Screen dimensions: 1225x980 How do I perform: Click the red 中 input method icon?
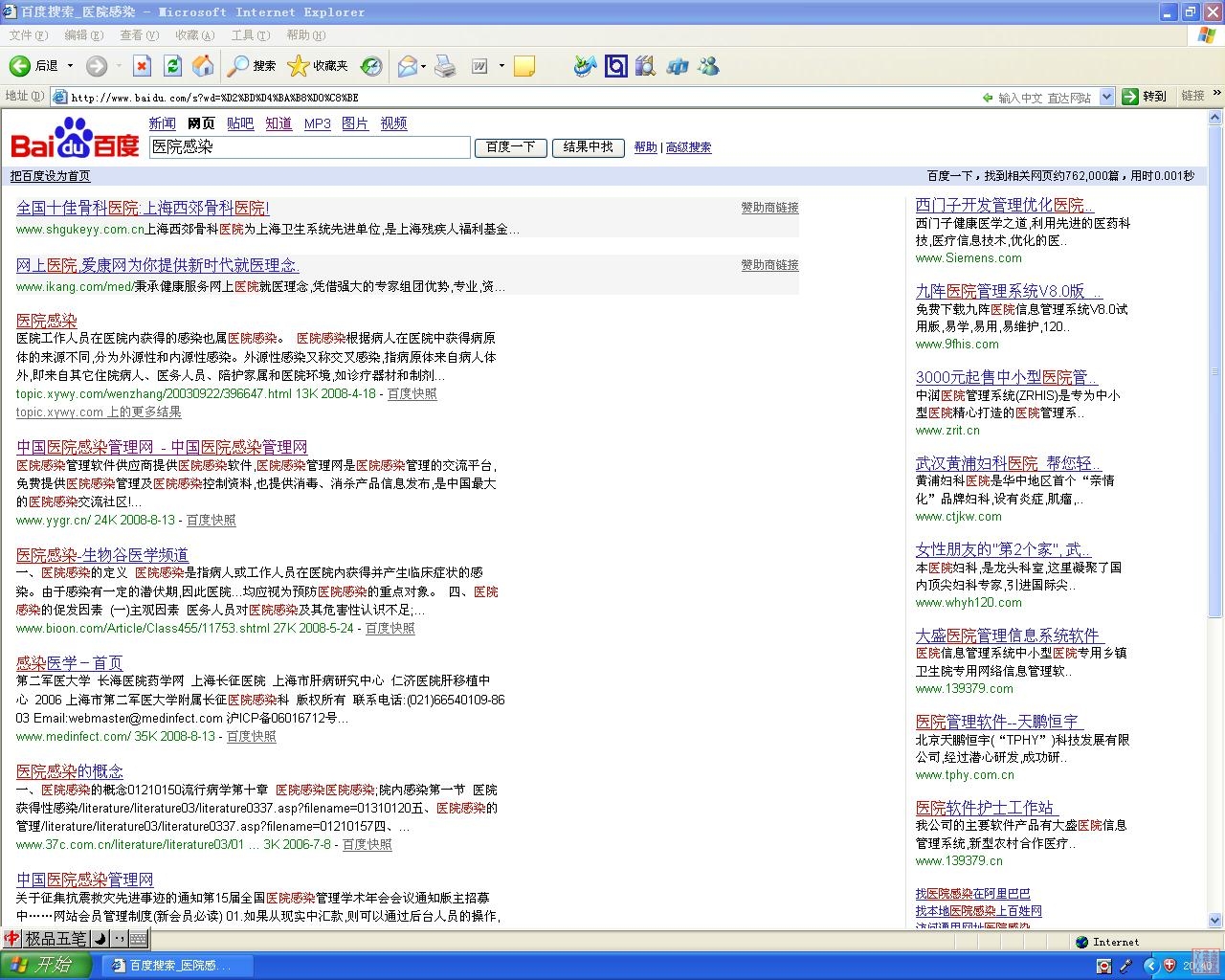11,938
